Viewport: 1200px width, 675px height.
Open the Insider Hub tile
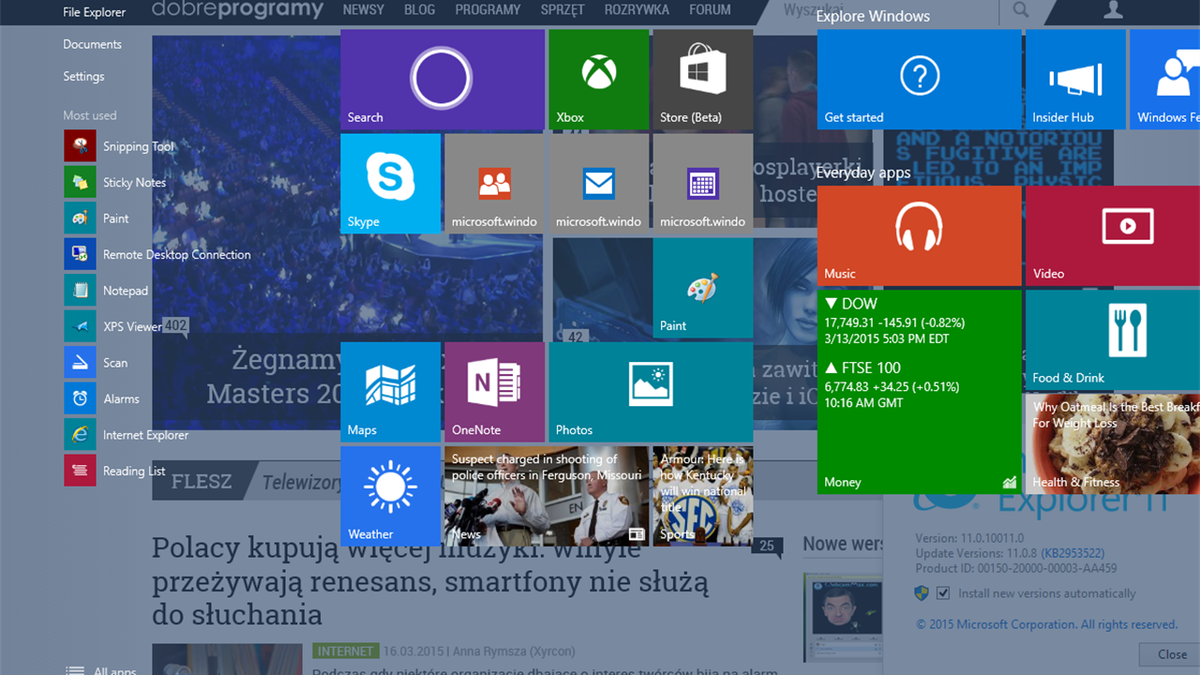pyautogui.click(x=1075, y=79)
